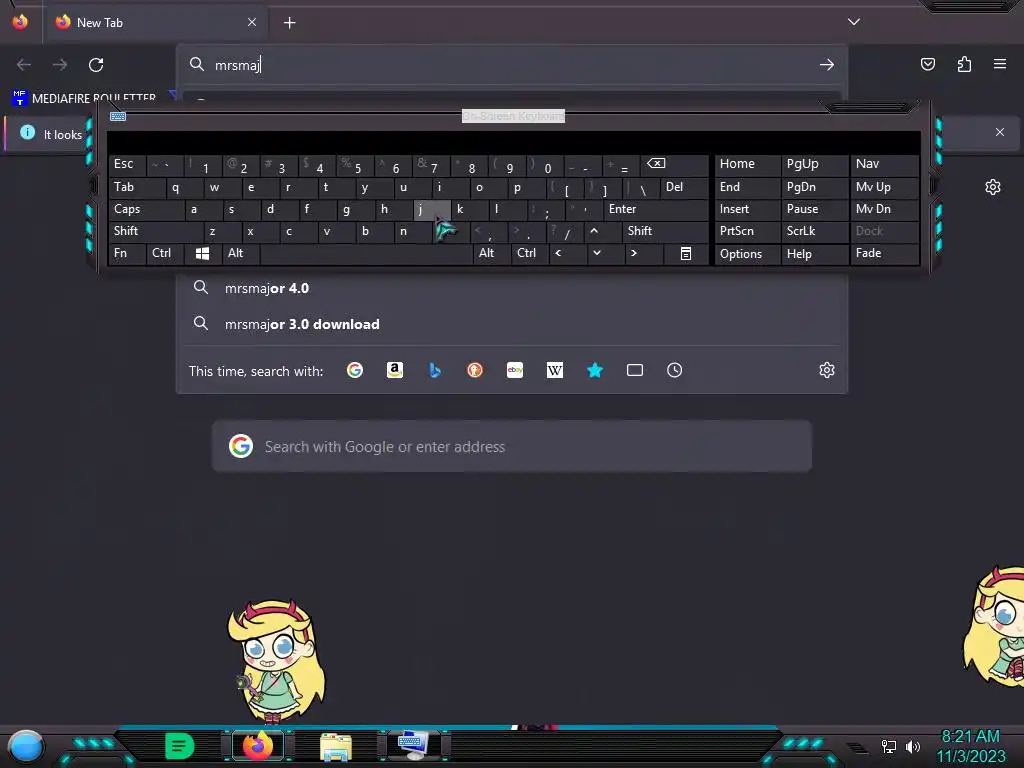
Task: Toggle left Shift key on On-Screen Keyboard
Action: point(156,231)
